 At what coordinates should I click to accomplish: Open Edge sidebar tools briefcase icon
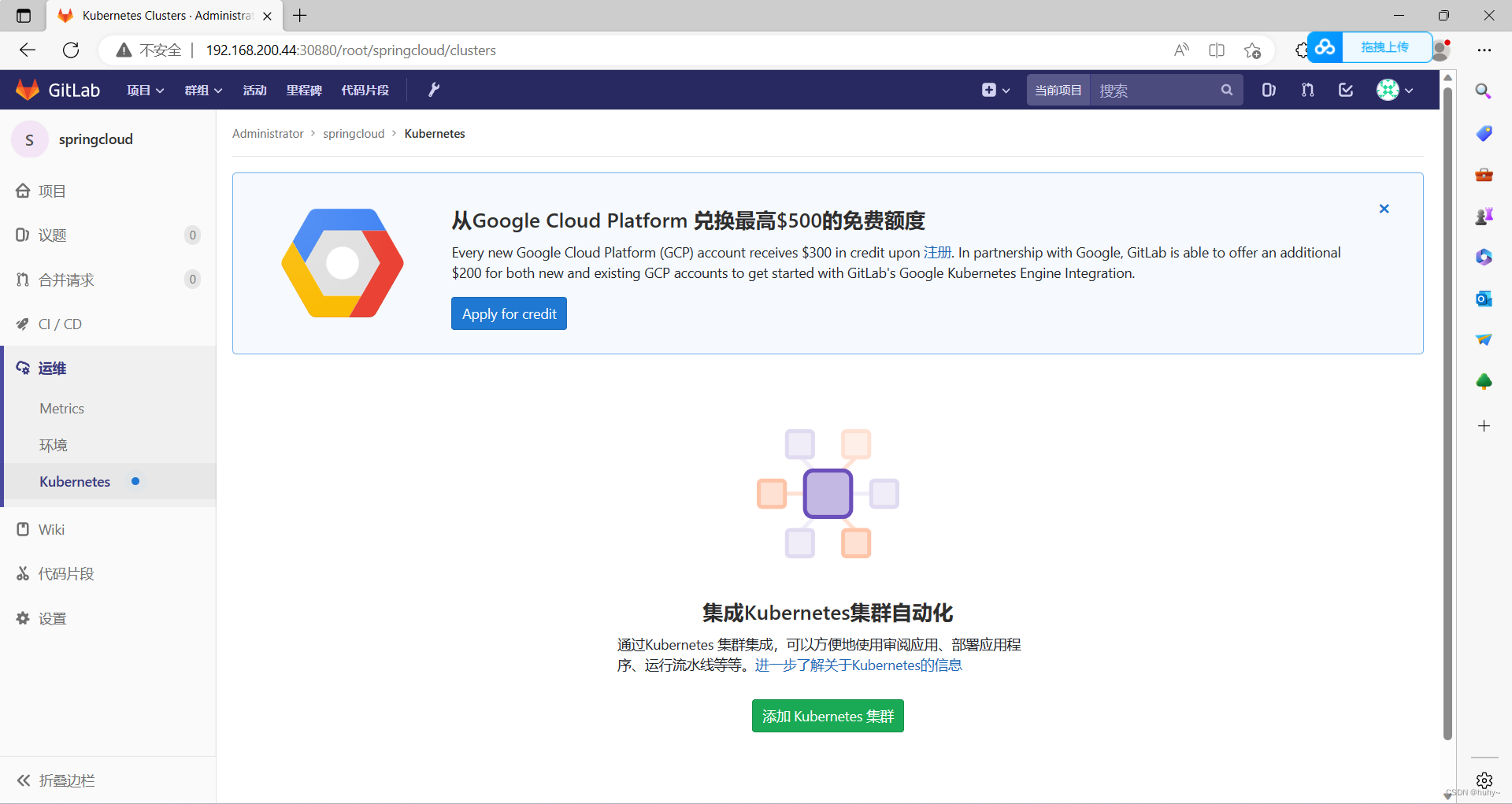tap(1484, 175)
